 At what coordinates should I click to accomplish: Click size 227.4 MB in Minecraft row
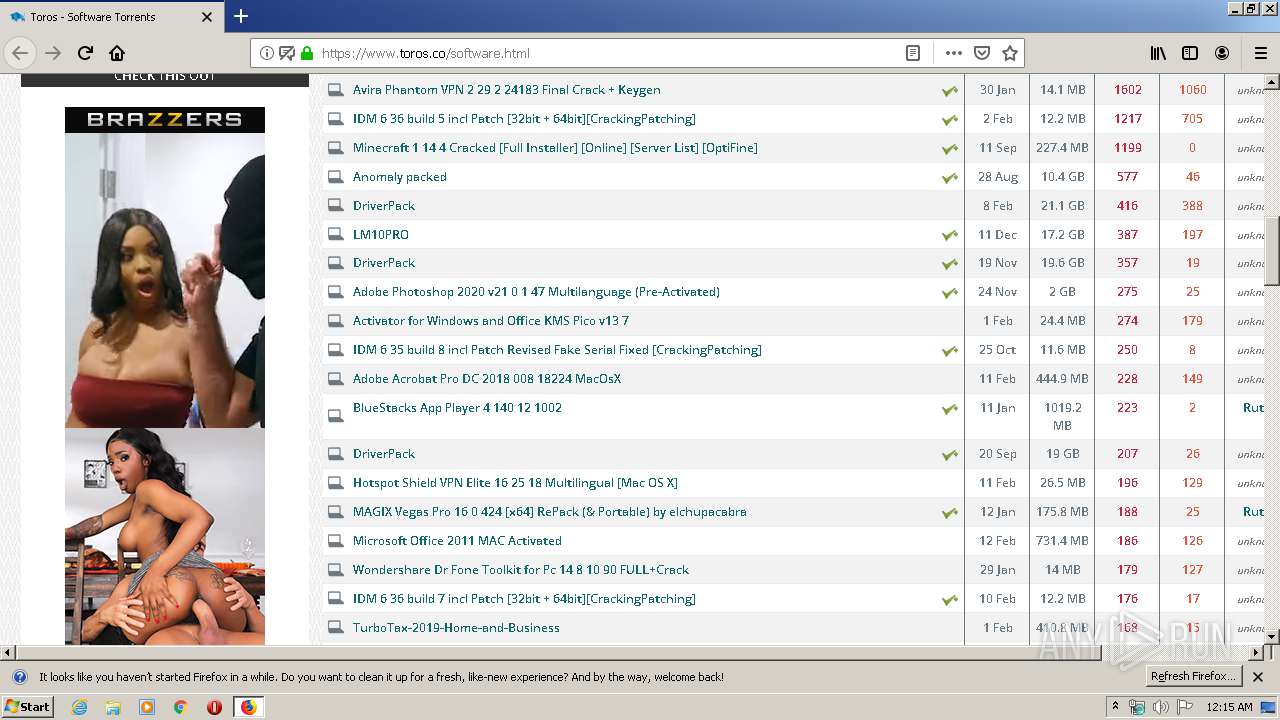(x=1061, y=148)
